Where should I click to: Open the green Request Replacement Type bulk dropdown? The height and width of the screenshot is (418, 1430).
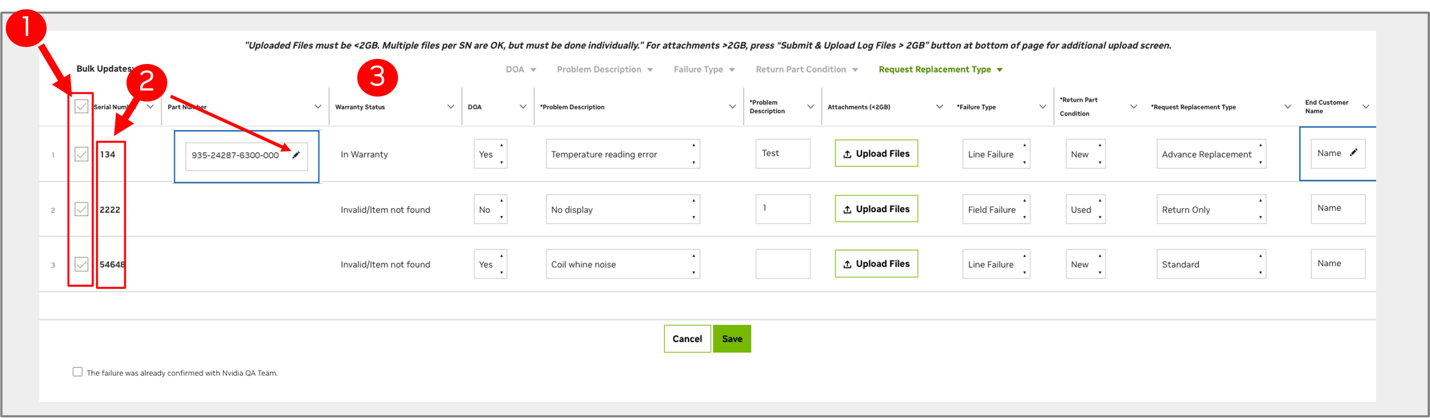pyautogui.click(x=941, y=69)
